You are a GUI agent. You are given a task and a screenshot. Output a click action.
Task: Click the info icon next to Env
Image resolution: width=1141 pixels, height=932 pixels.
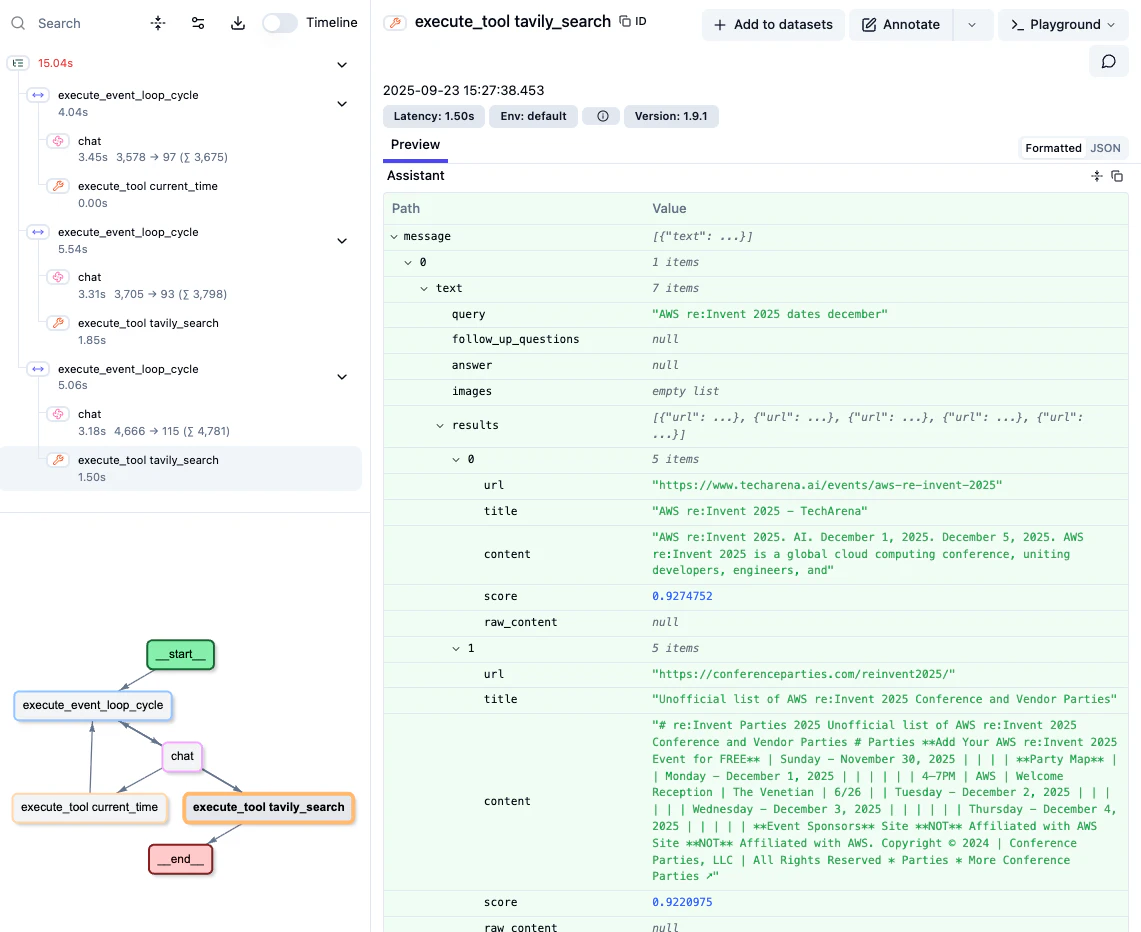pyautogui.click(x=603, y=116)
